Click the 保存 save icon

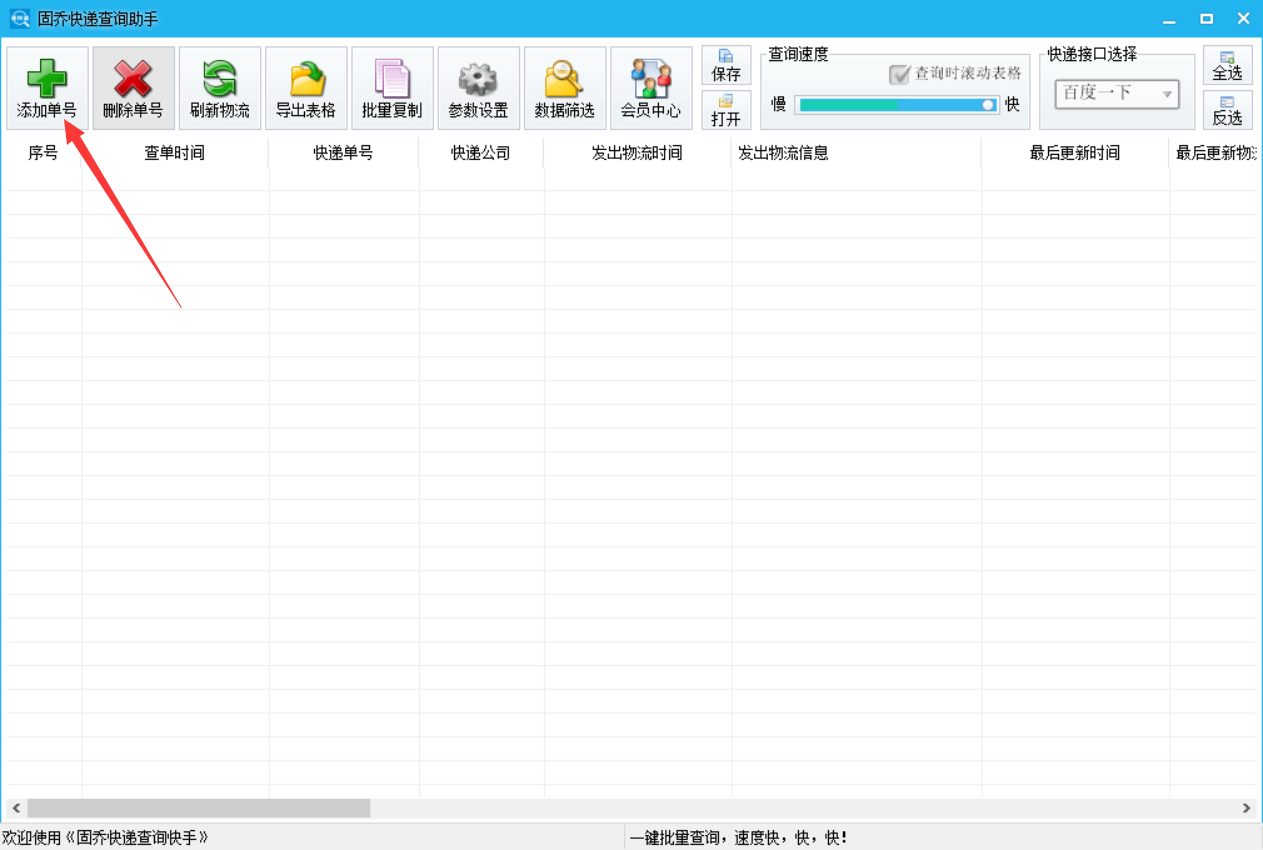[726, 66]
